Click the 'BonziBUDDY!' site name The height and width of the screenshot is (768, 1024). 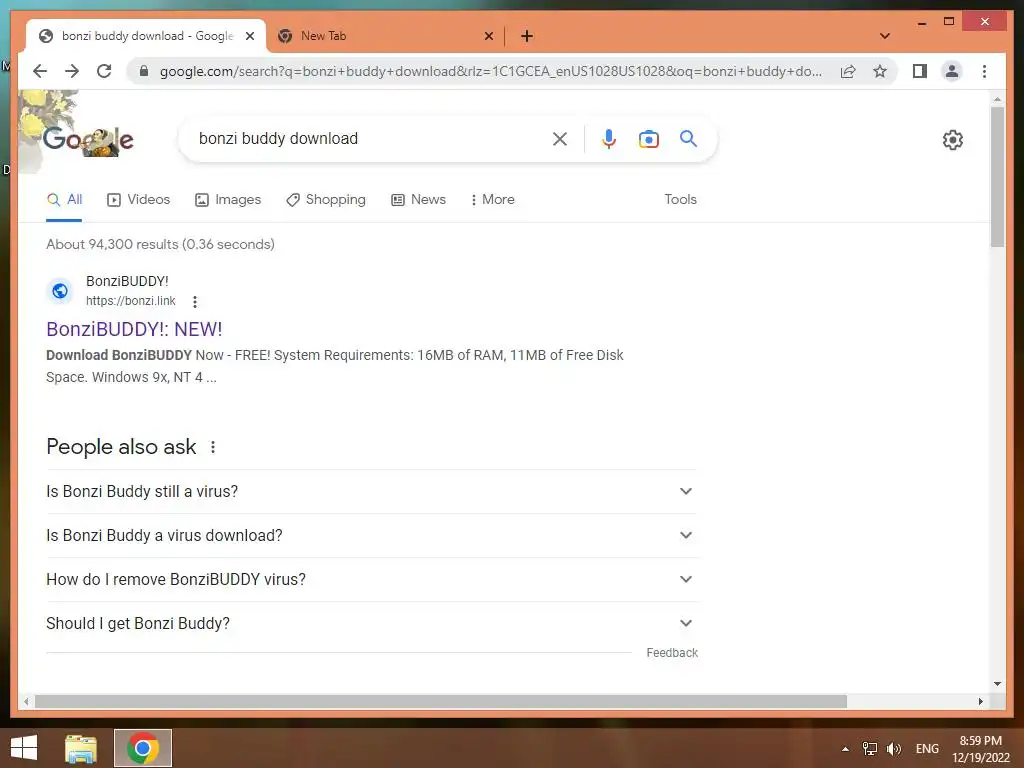tap(127, 281)
